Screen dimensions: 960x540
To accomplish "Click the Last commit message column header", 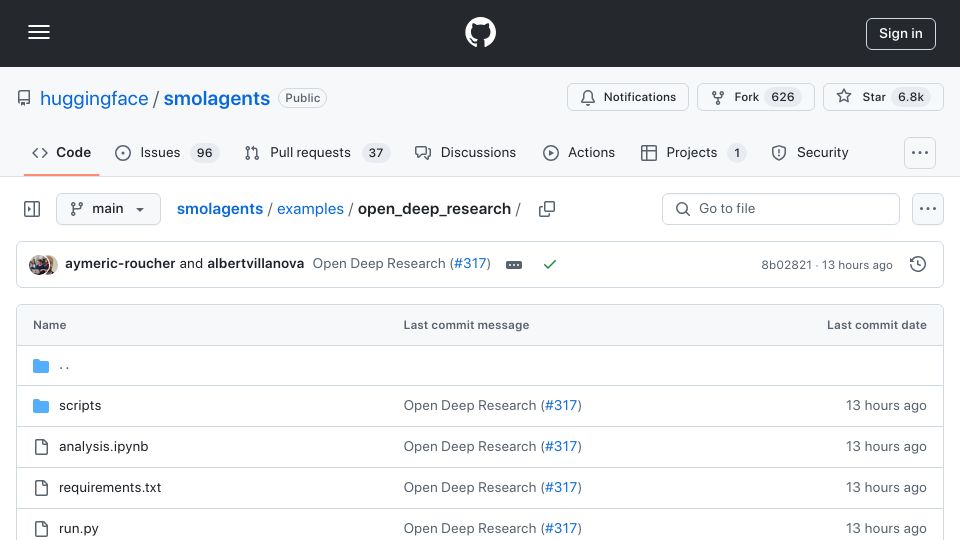I will pos(467,325).
